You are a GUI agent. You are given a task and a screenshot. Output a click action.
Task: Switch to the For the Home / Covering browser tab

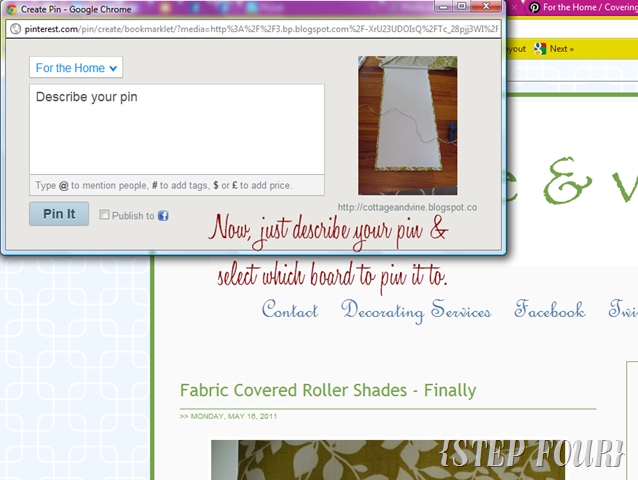click(x=582, y=7)
